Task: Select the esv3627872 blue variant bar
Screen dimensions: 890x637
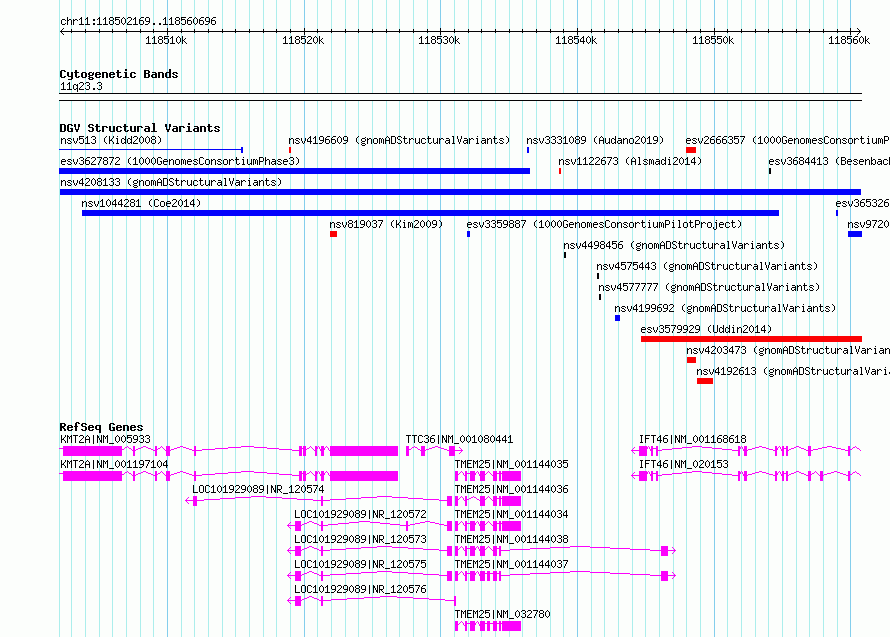Action: pos(295,171)
